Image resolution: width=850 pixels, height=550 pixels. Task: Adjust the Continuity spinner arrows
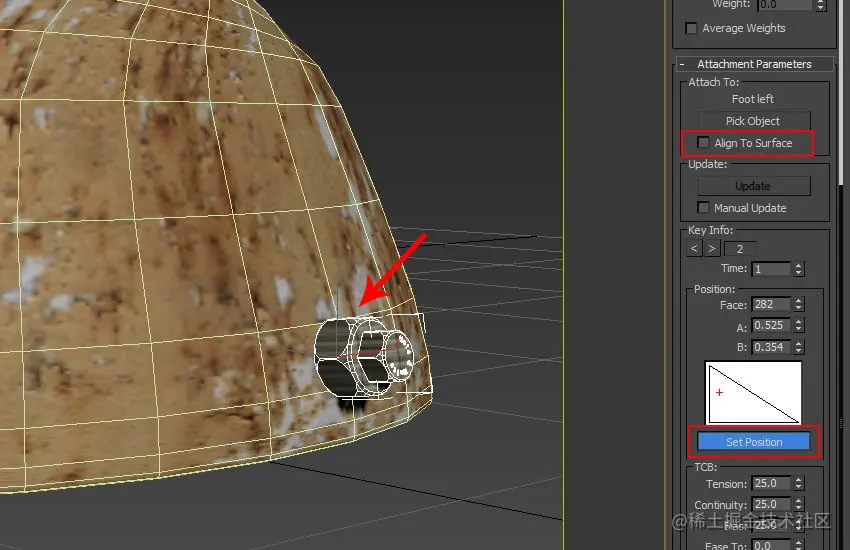[x=799, y=504]
